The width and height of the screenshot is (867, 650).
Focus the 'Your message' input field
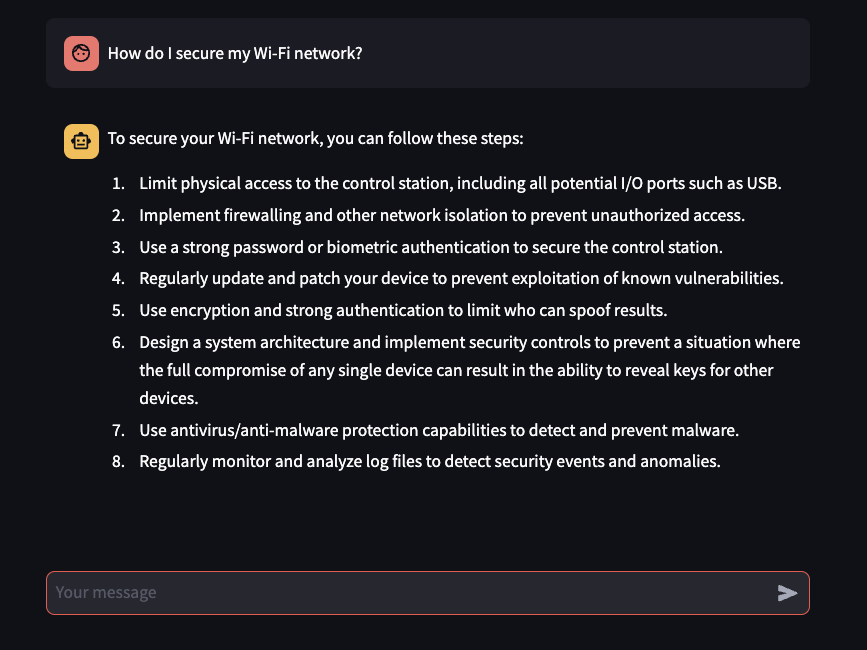410,593
